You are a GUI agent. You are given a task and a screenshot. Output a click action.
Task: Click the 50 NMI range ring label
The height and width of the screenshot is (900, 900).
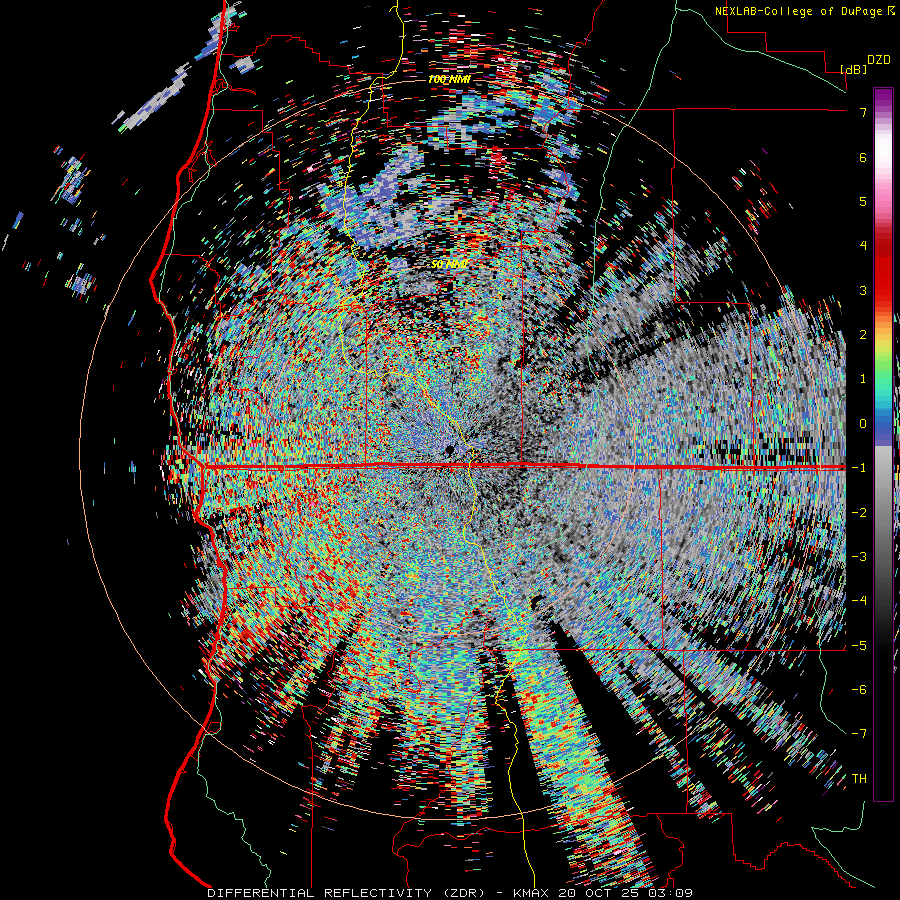tap(449, 265)
